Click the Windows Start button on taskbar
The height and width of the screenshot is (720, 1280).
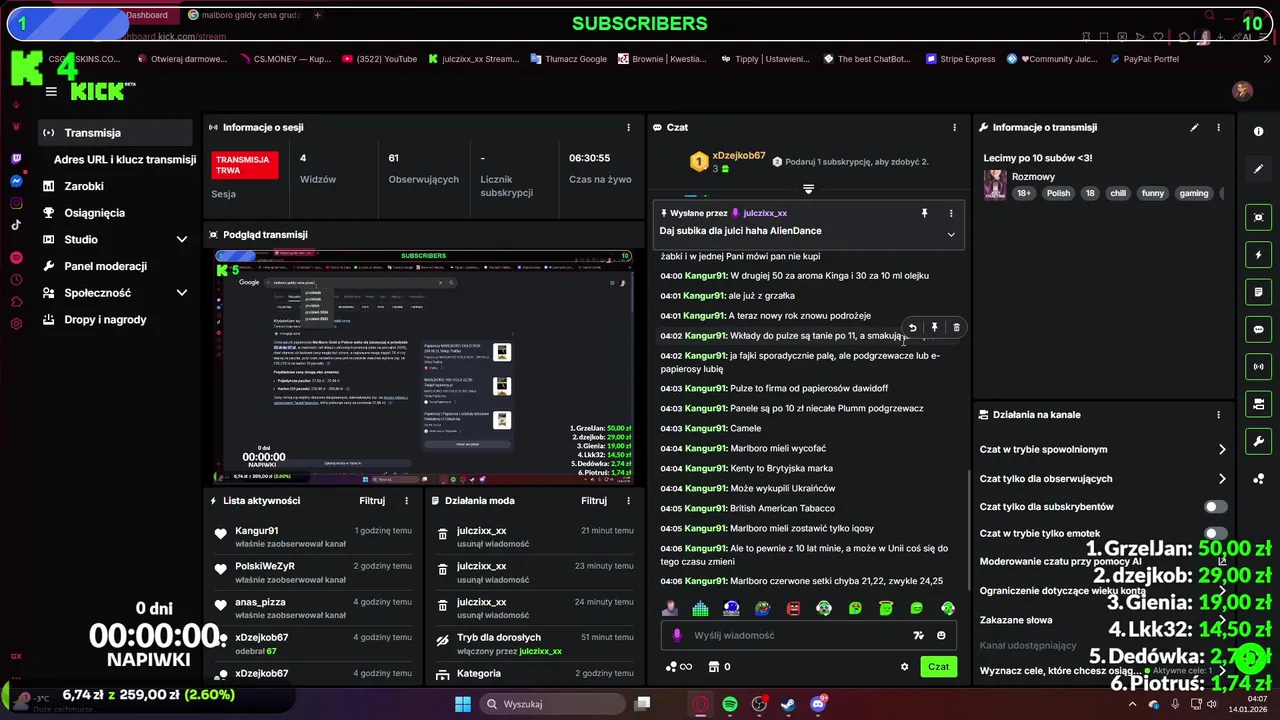click(x=463, y=704)
